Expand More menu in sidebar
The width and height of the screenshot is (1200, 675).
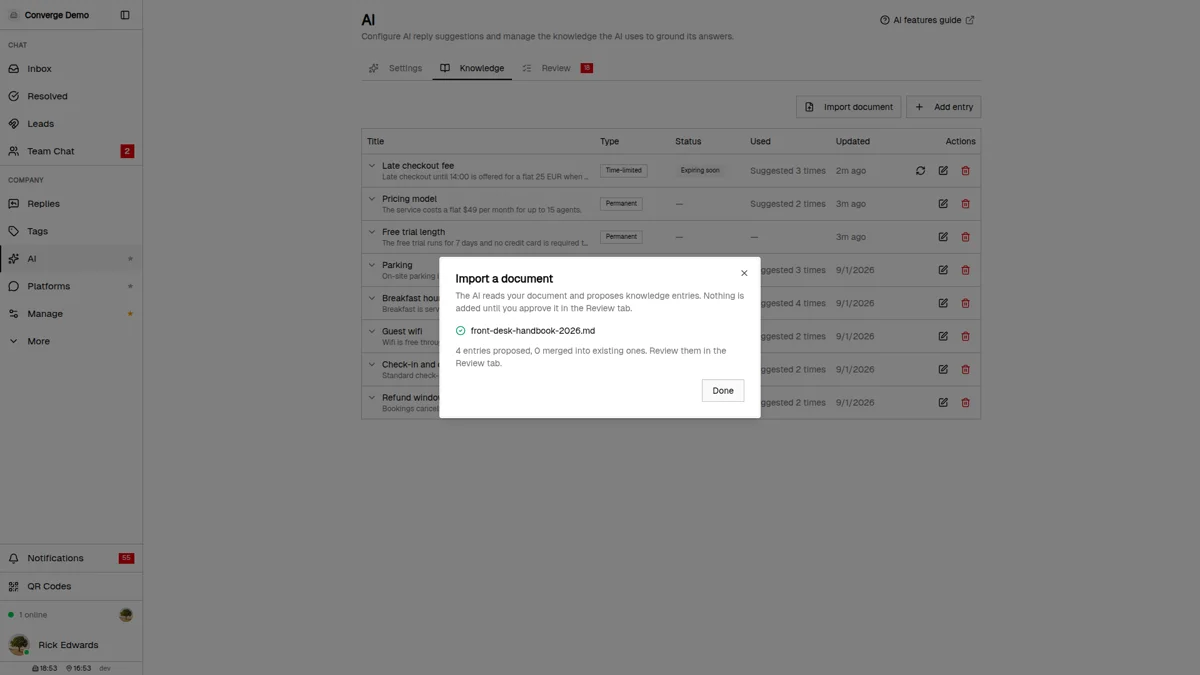[71, 341]
